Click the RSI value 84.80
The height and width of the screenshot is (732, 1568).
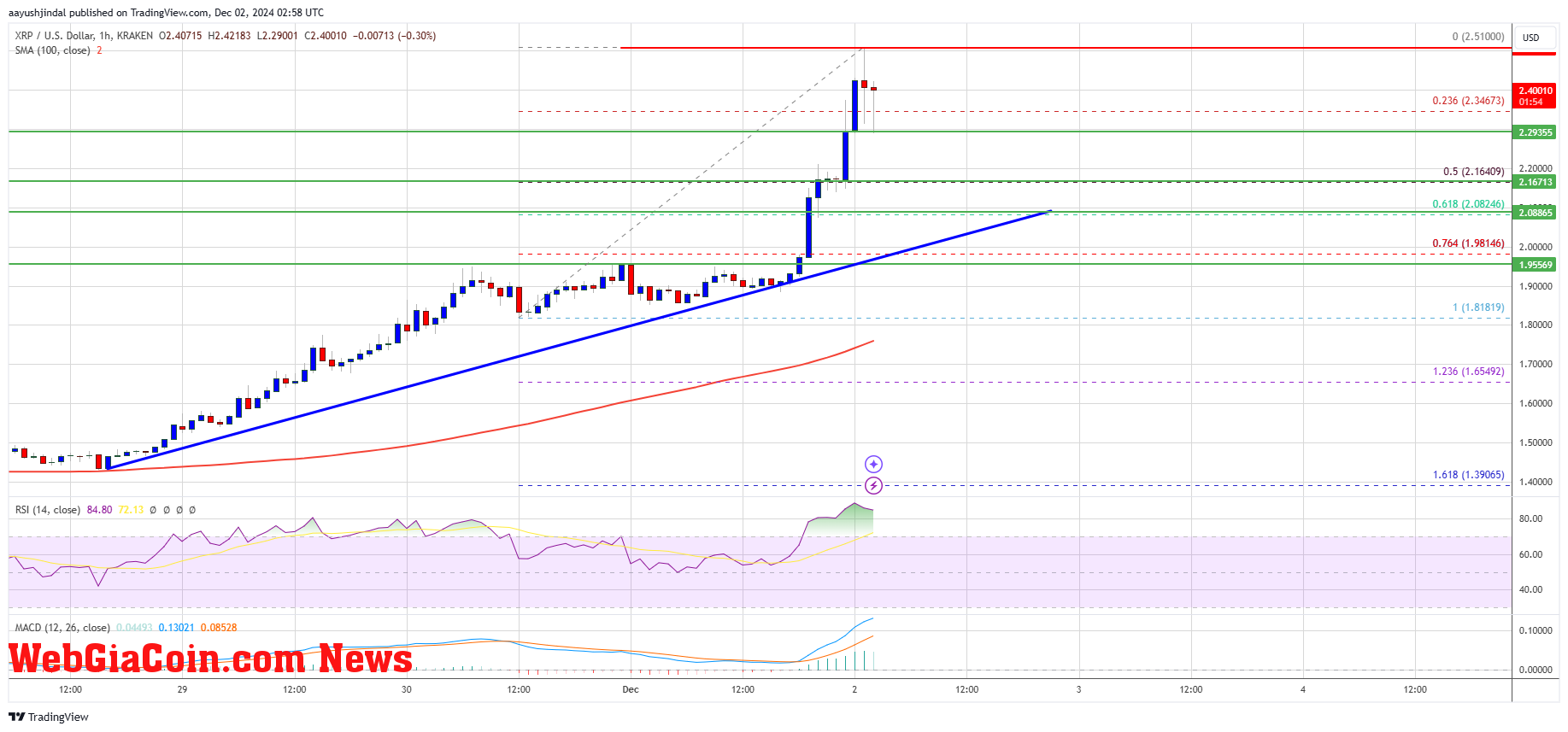pyautogui.click(x=99, y=510)
